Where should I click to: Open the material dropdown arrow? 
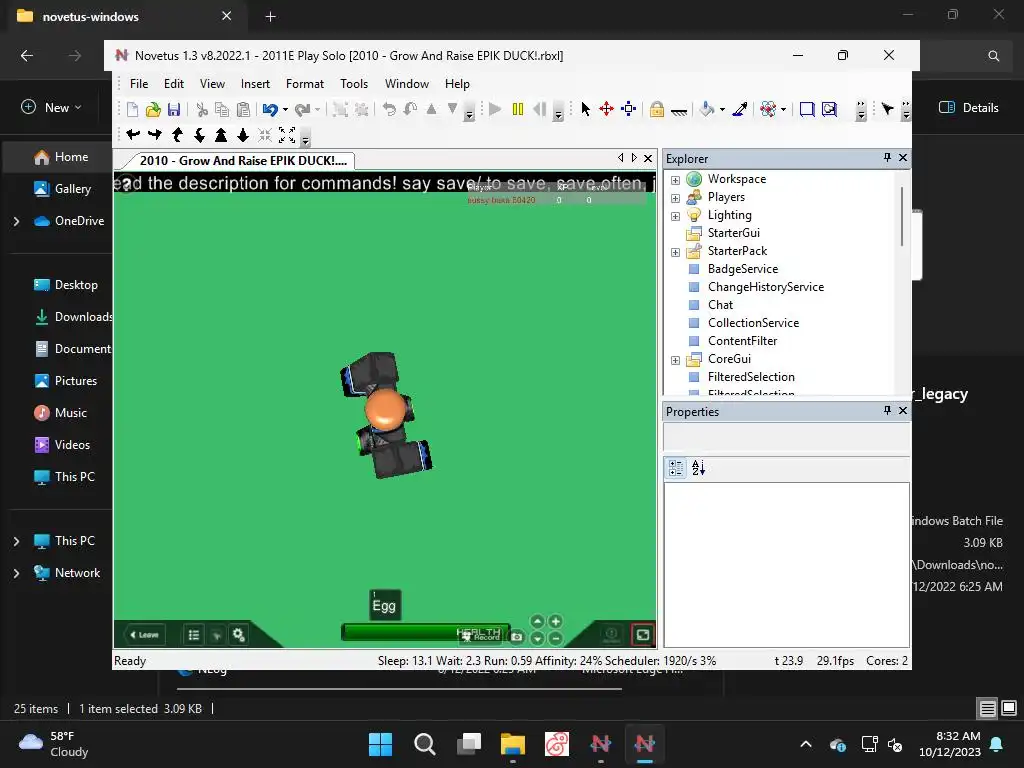point(783,110)
